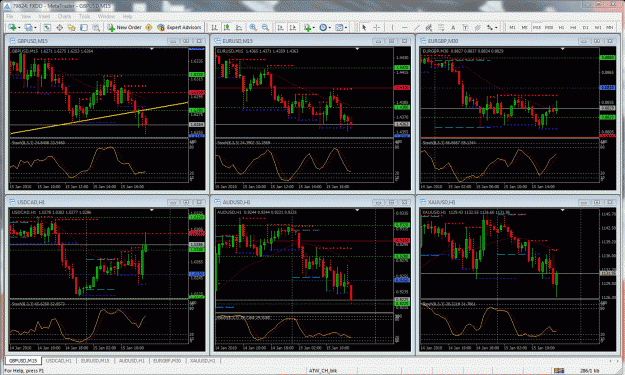Show the Market Watch window
This screenshot has width=625, height=375.
[x=47, y=27]
